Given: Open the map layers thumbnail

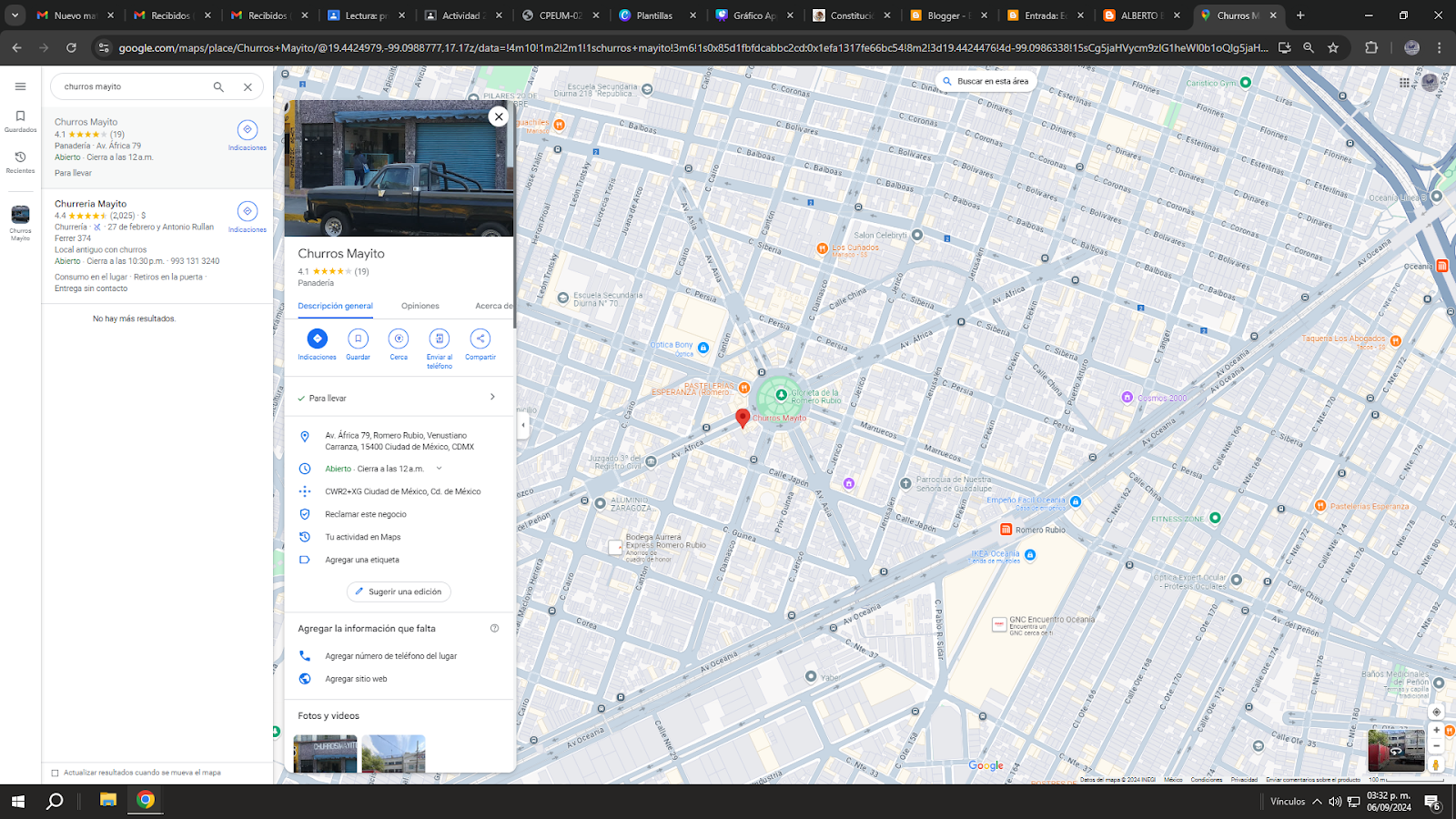Looking at the screenshot, I should [x=1396, y=751].
